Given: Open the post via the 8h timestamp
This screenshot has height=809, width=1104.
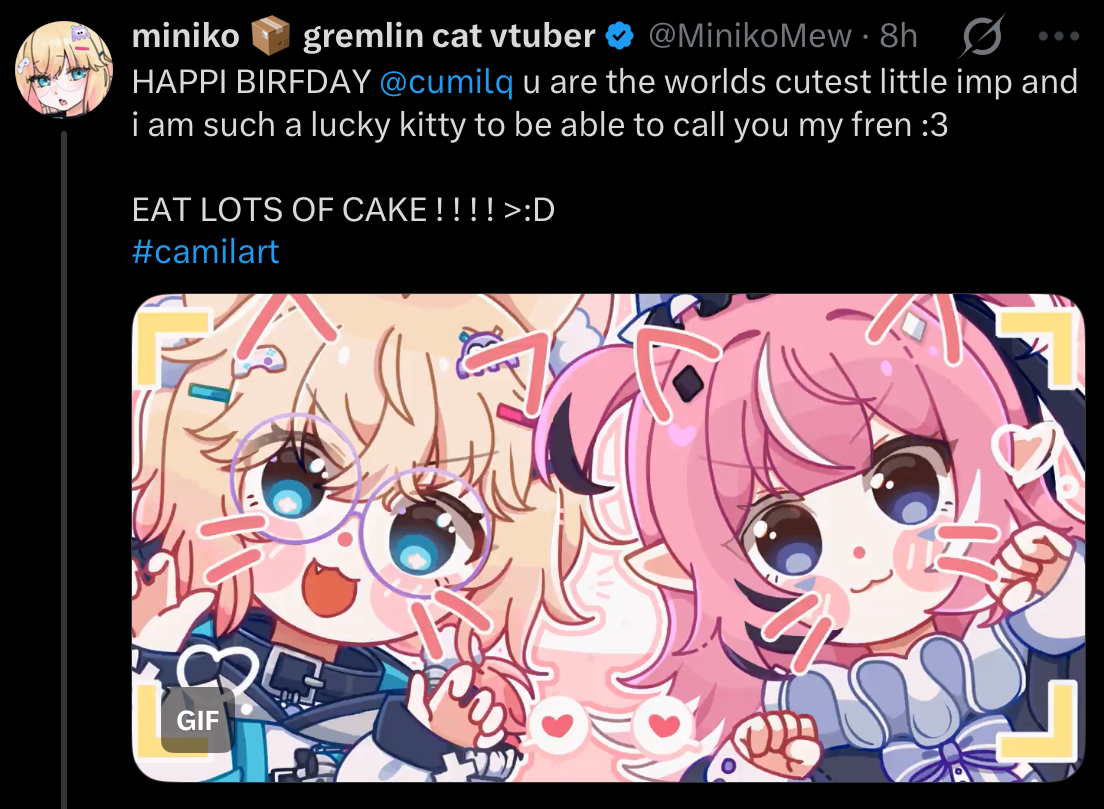Looking at the screenshot, I should tap(899, 36).
